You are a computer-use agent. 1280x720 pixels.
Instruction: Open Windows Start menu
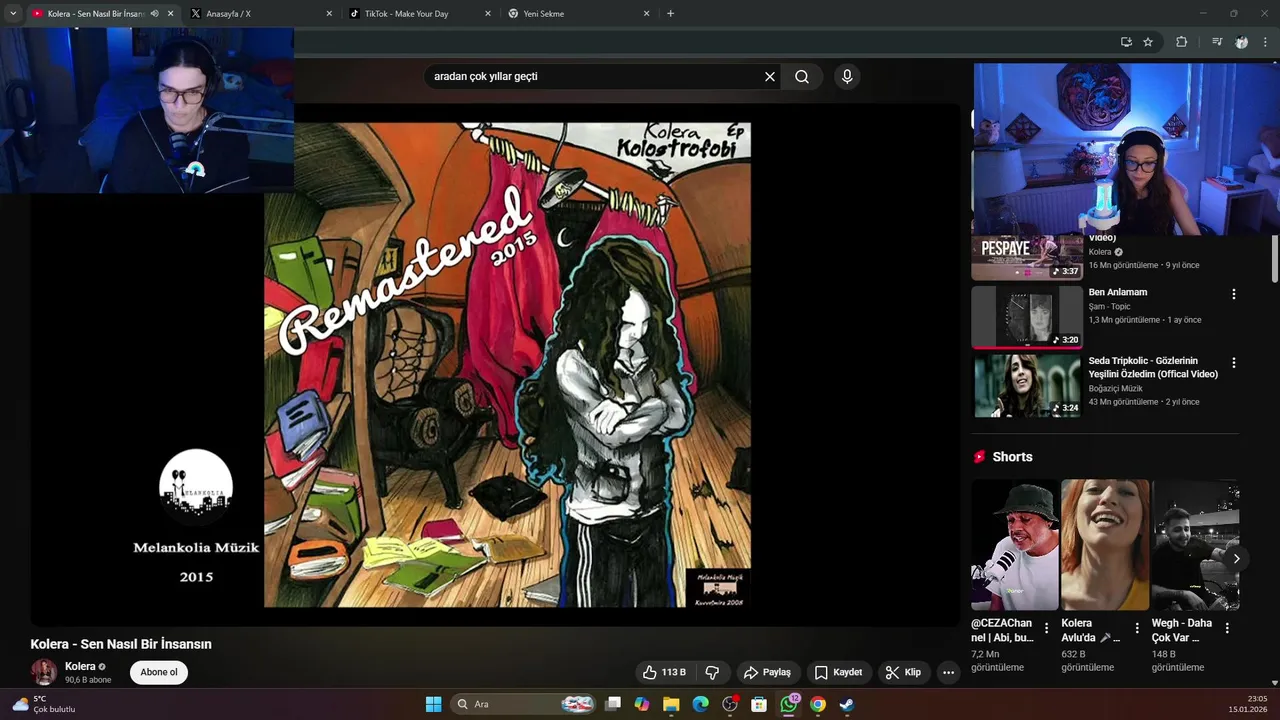433,704
